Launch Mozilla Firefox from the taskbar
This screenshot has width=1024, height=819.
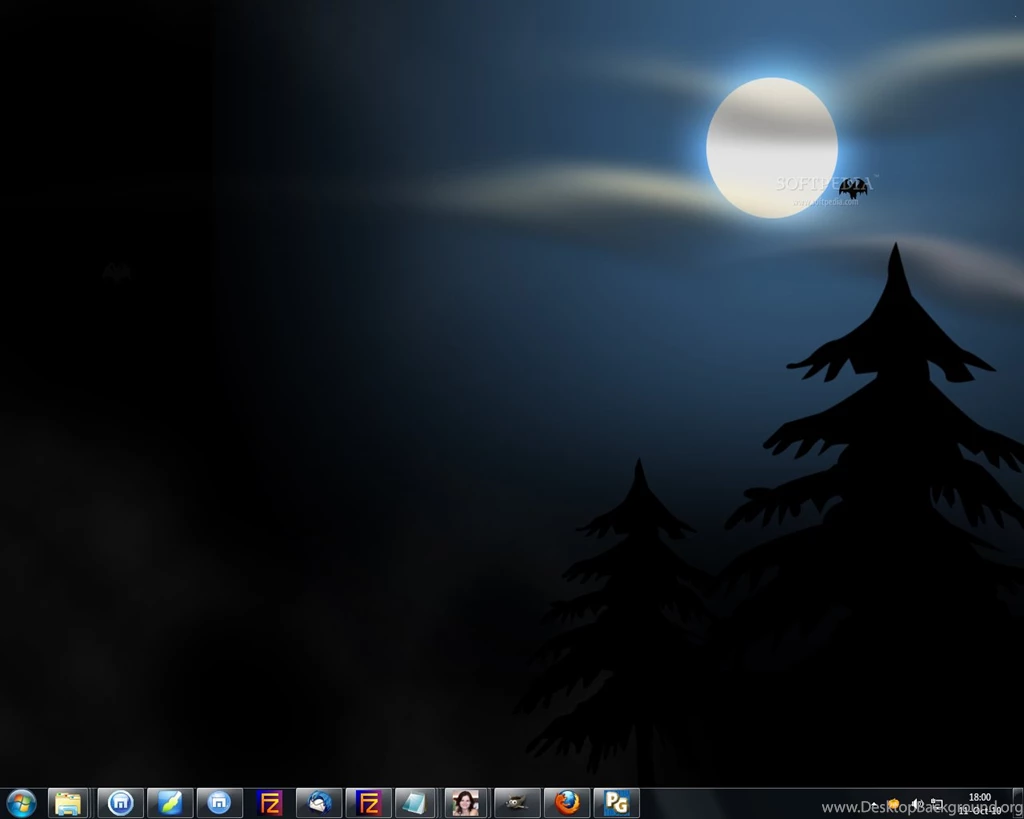coord(567,803)
